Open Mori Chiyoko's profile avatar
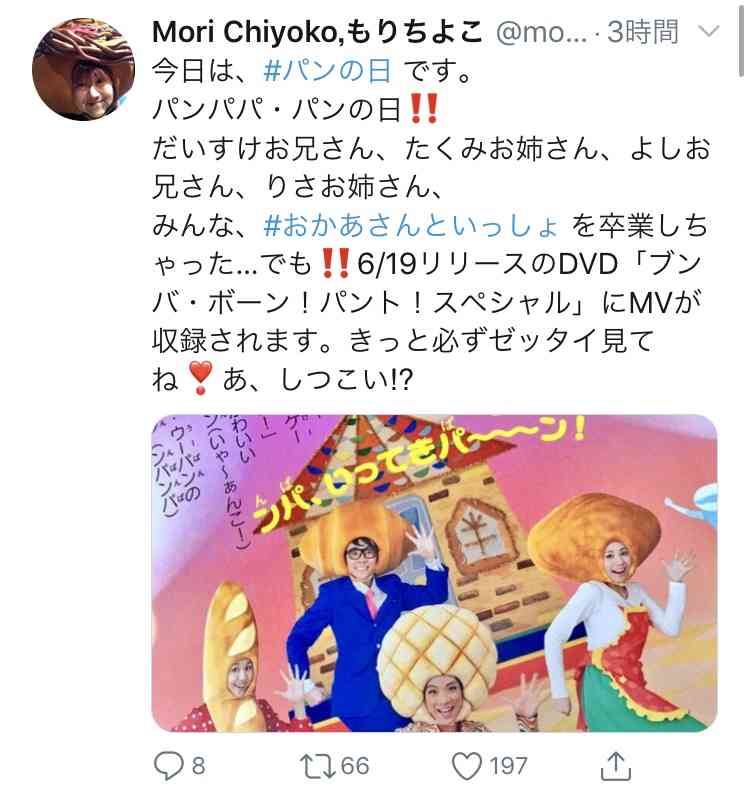 point(83,70)
